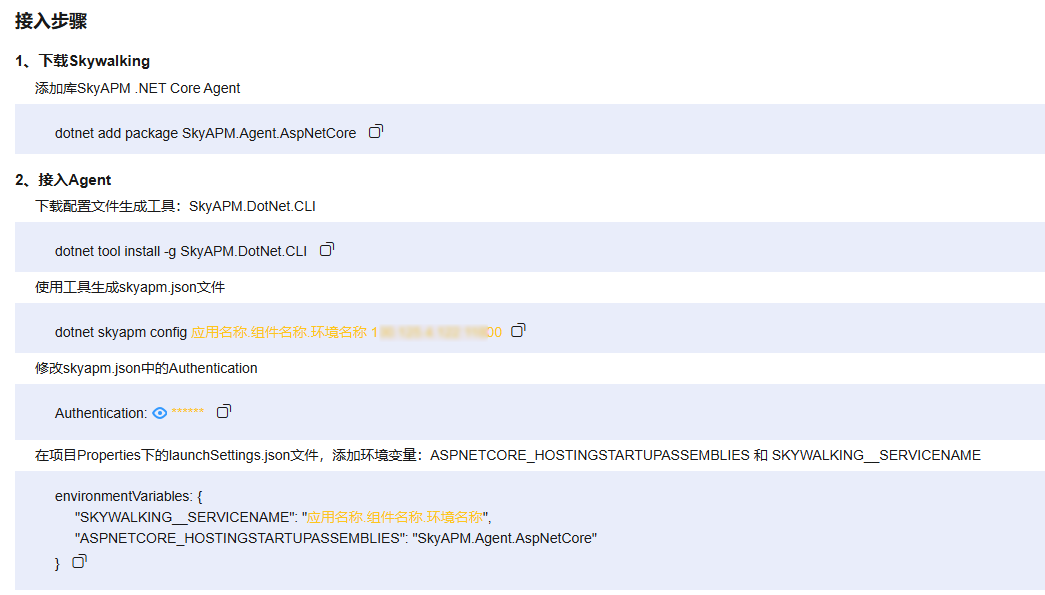Click the masked ****** authentication value
1045x595 pixels.
coord(187,412)
